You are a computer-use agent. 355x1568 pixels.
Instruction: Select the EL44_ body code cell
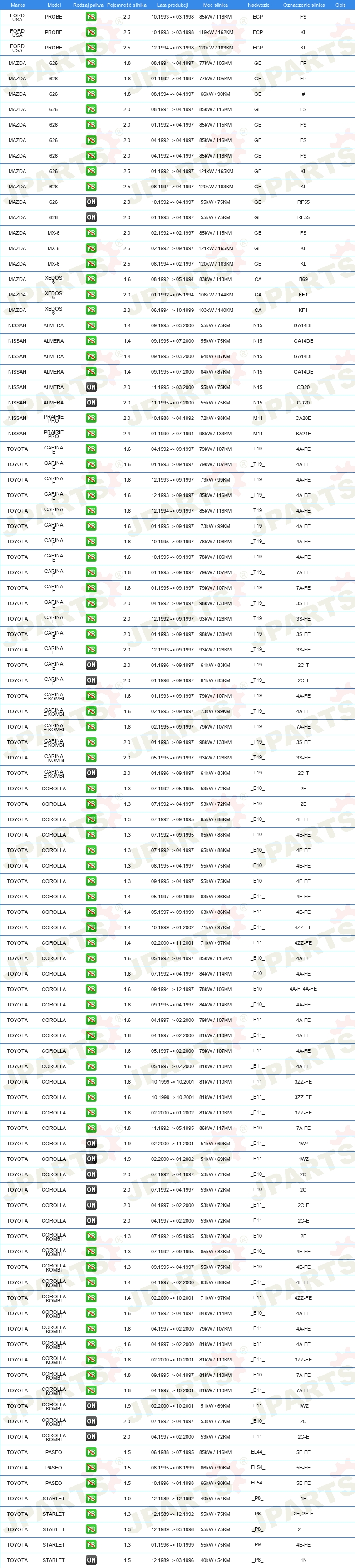point(257,1452)
